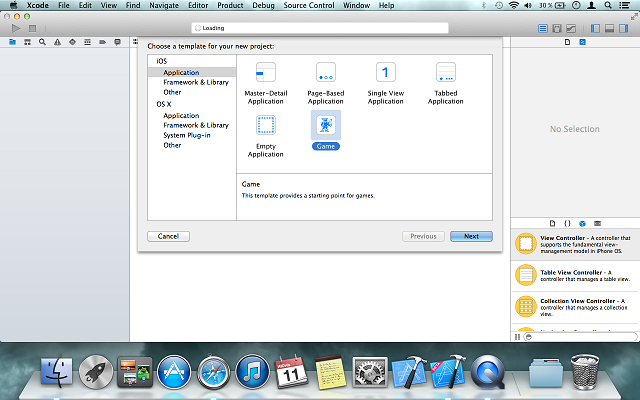The width and height of the screenshot is (640, 400).
Task: Open the Project navigator folder icon
Action: tap(13, 42)
